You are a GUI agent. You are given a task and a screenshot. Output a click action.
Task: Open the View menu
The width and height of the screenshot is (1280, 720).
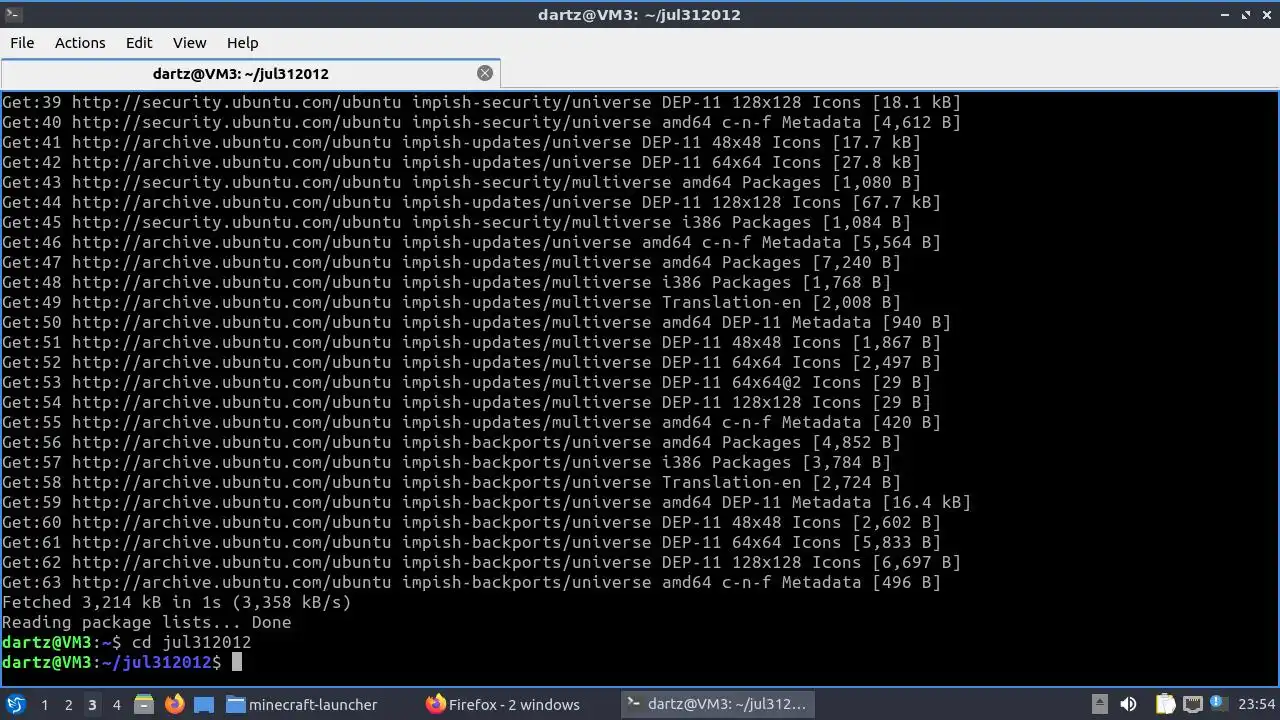(x=189, y=42)
